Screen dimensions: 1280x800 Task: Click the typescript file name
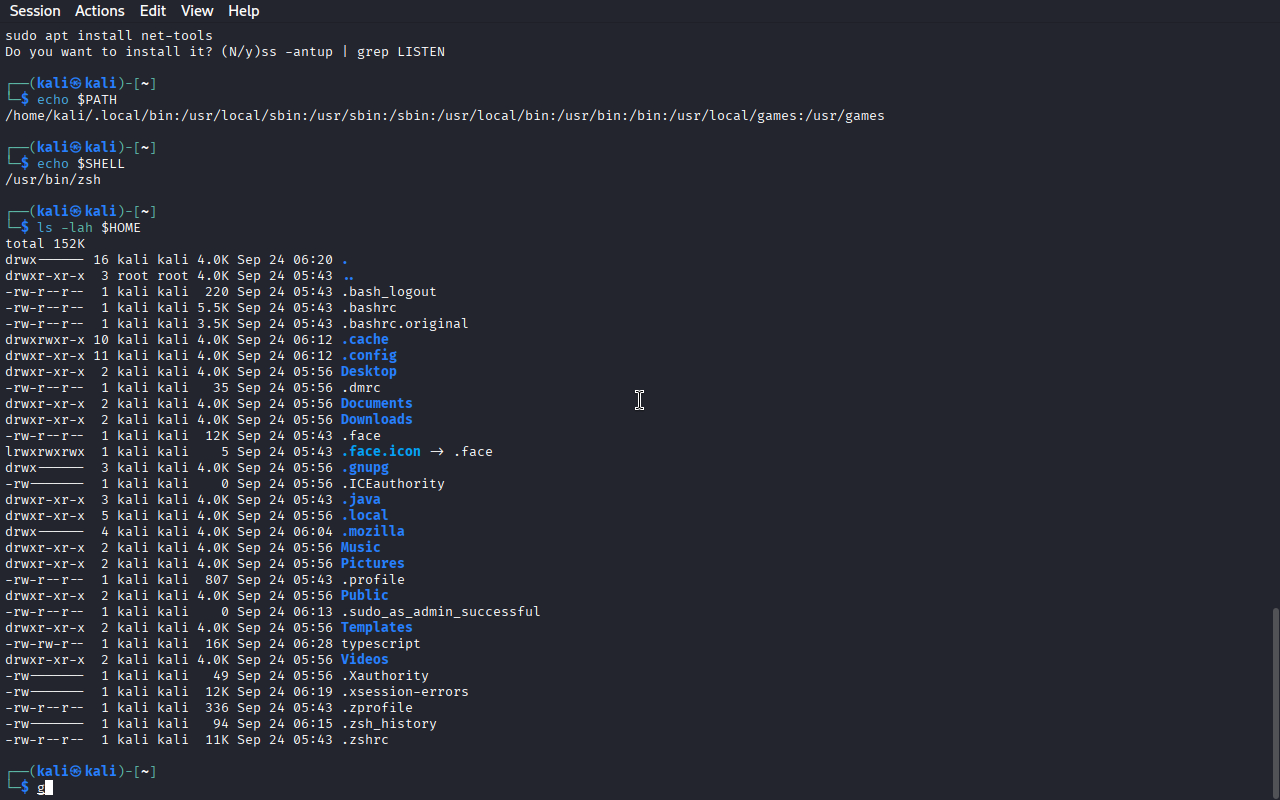[x=380, y=644]
